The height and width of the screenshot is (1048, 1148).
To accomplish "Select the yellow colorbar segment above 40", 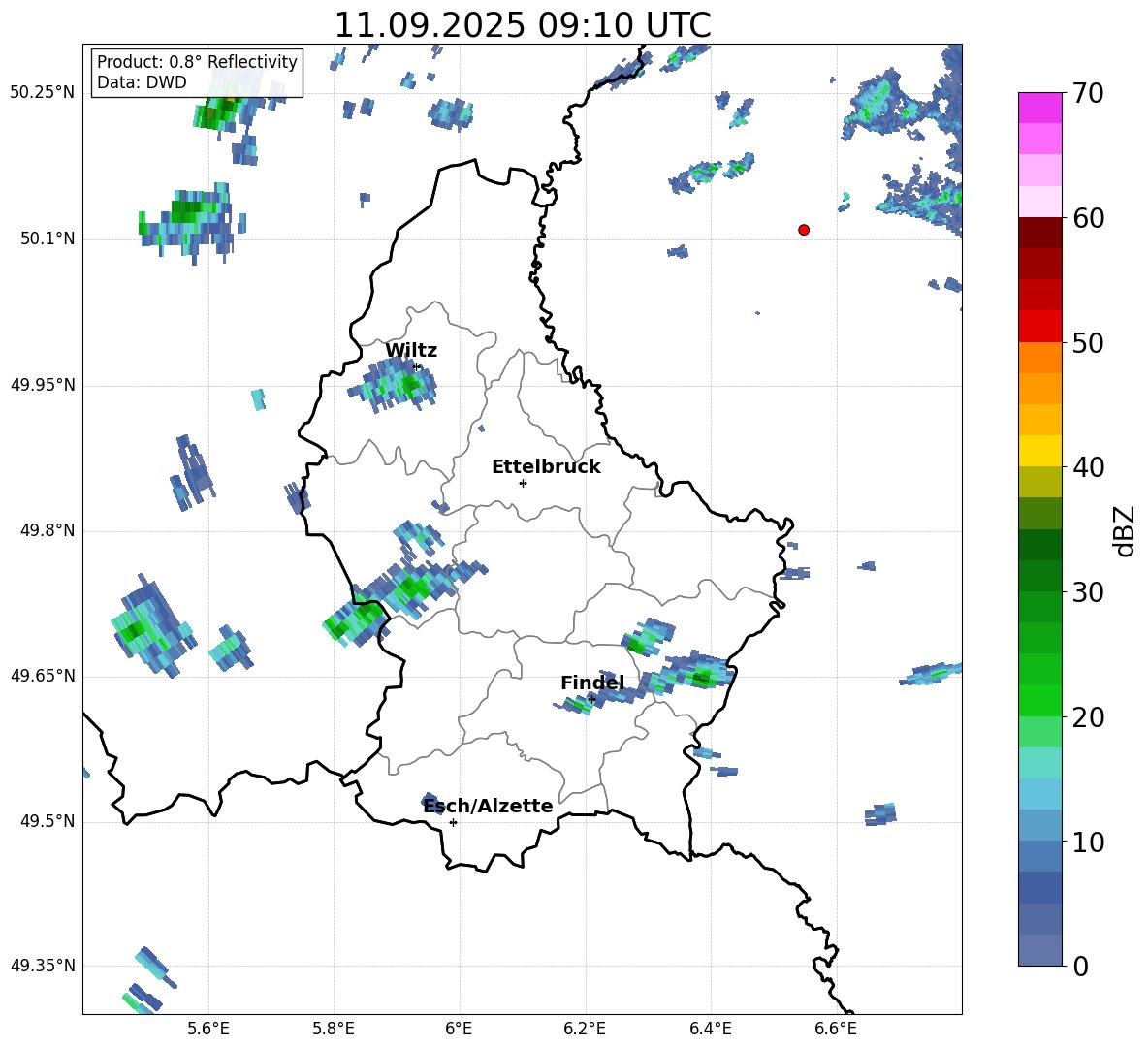I will pyautogui.click(x=1040, y=451).
